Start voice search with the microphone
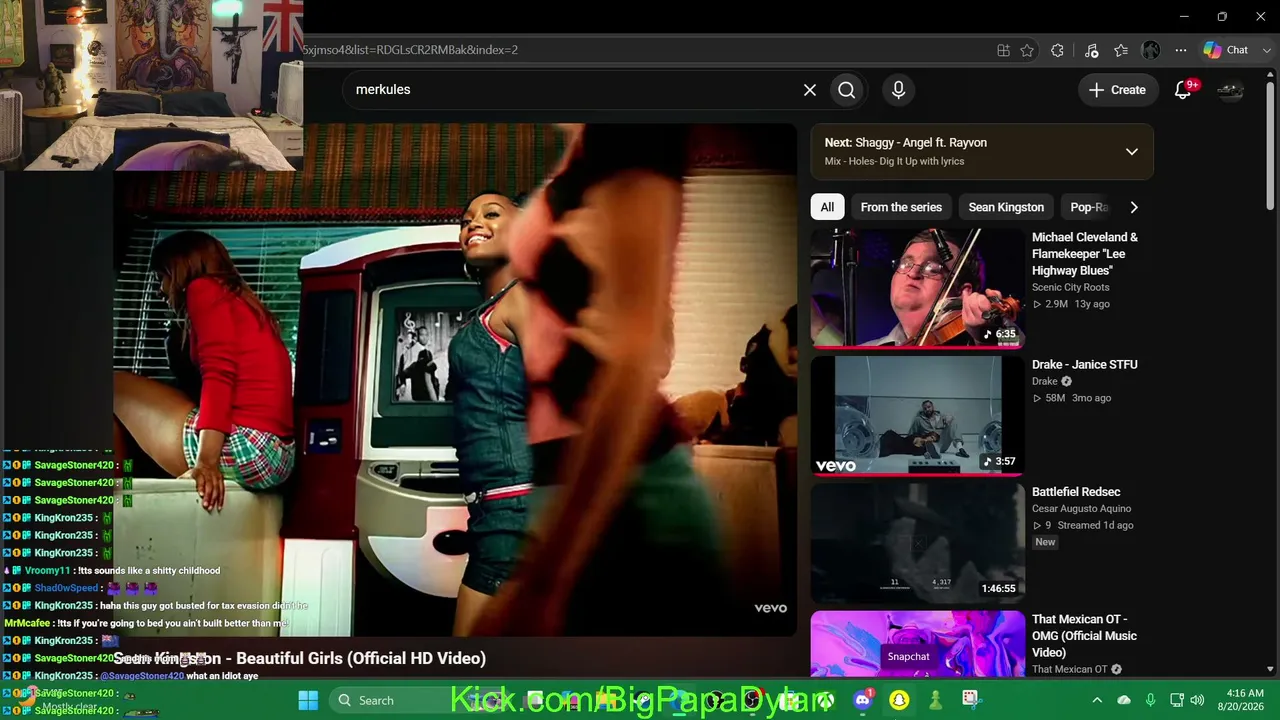 point(898,90)
